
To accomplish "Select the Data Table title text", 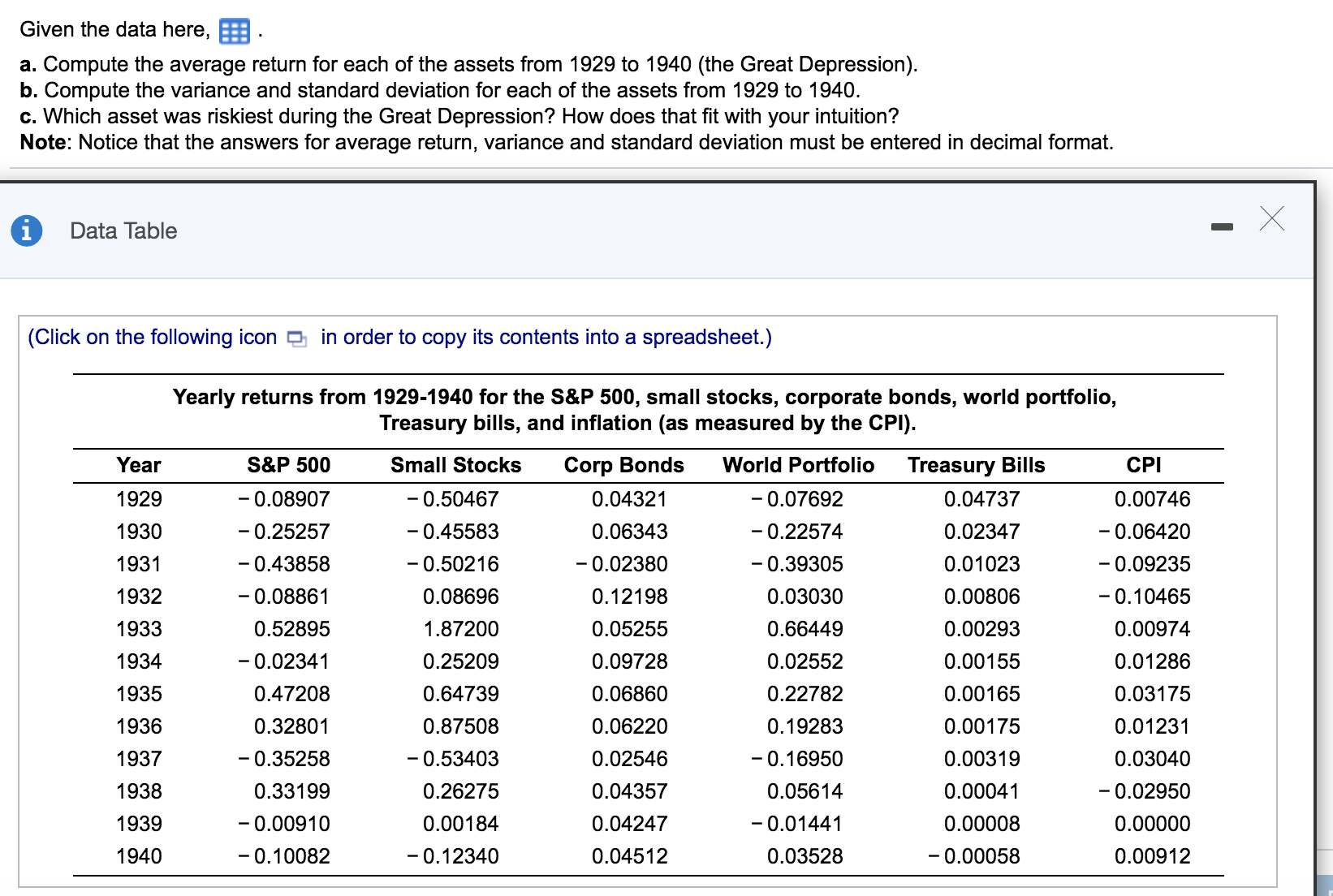I will coord(123,230).
